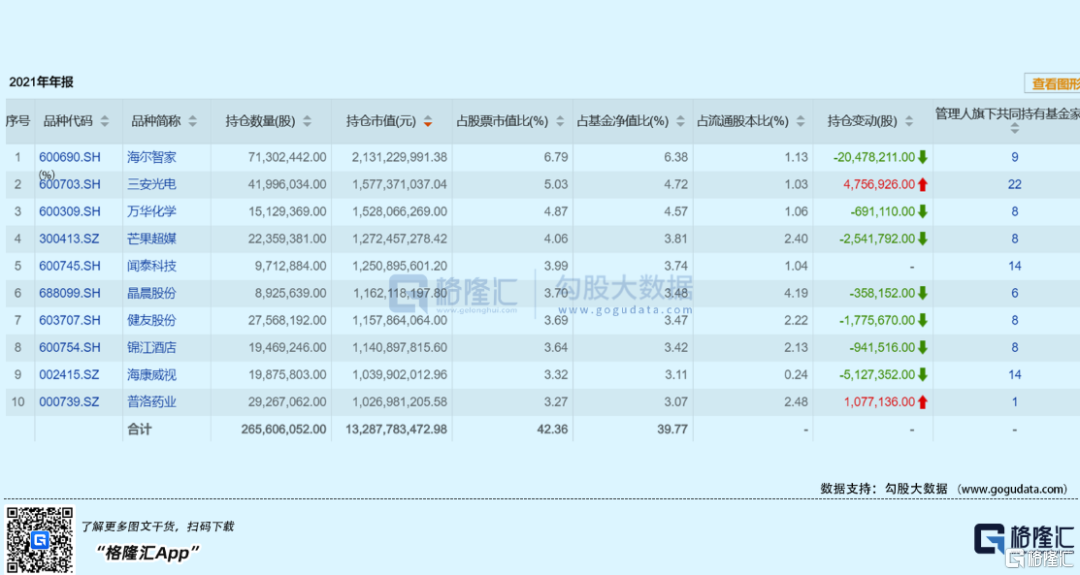The height and width of the screenshot is (575, 1080).
Task: Select total value 13,287,783,472.98
Action: (x=396, y=429)
